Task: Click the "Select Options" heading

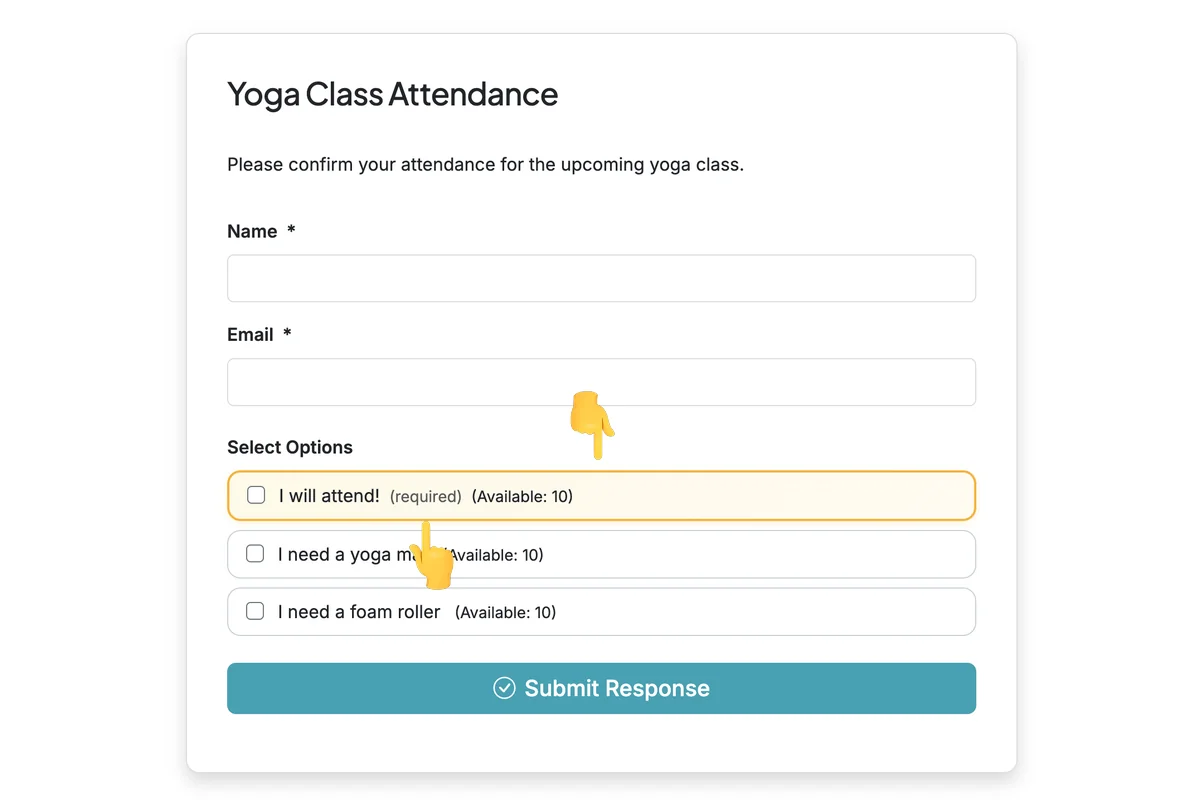Action: [x=290, y=447]
